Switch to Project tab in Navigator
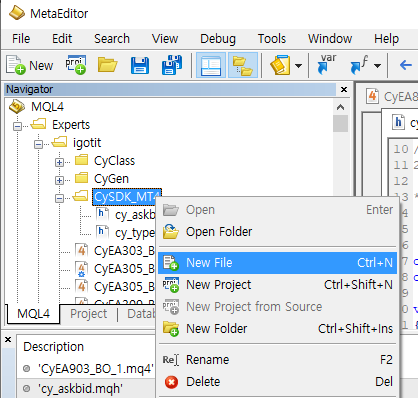 pos(89,314)
